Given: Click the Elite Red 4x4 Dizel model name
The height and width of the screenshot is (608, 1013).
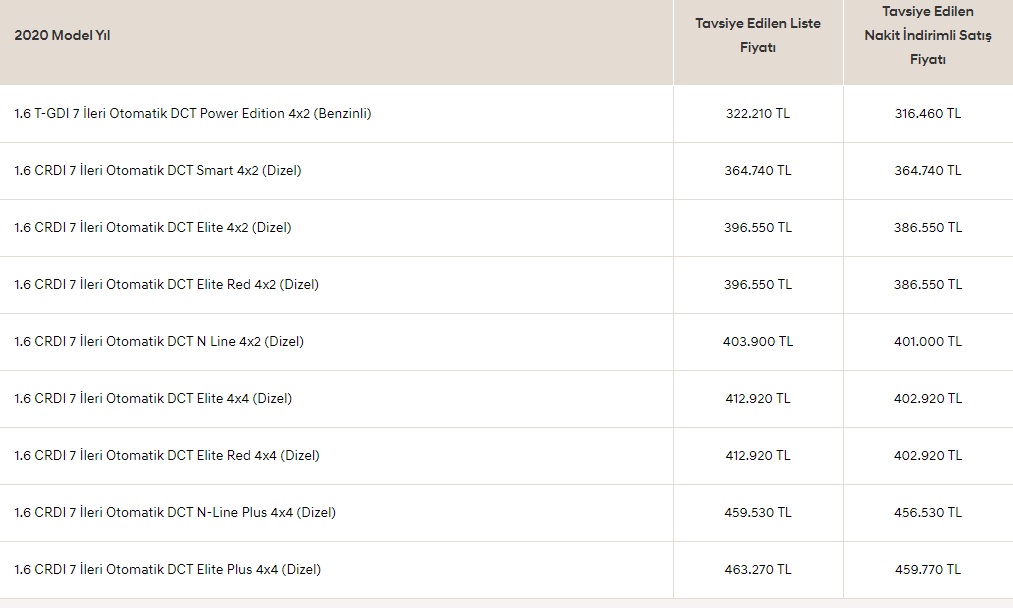Looking at the screenshot, I should [x=167, y=456].
